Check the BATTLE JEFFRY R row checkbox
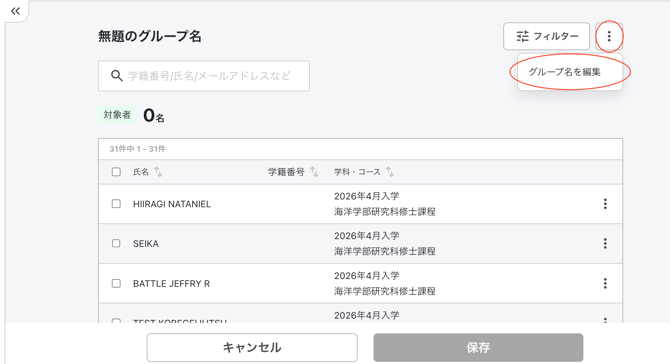670x364 pixels. pyautogui.click(x=116, y=283)
